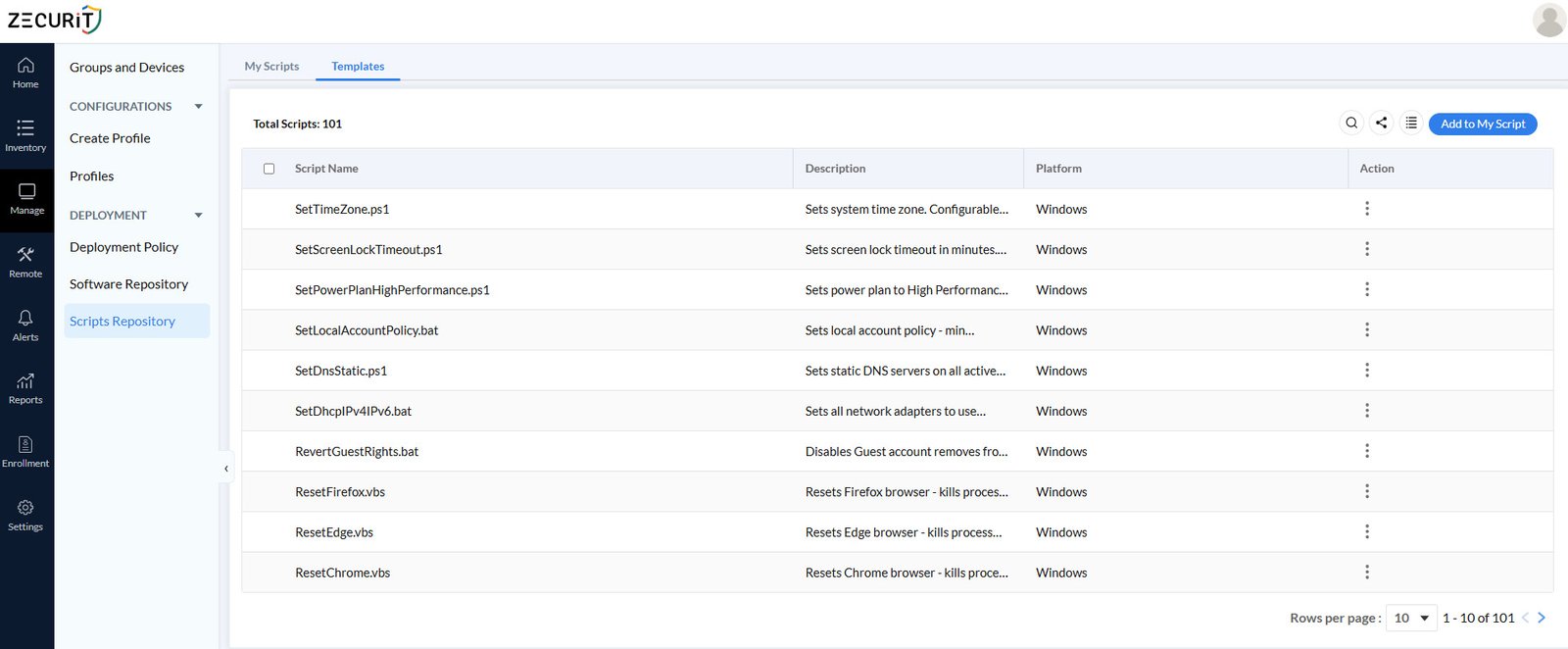Open the Settings gear section
The width and height of the screenshot is (1568, 649).
point(25,515)
